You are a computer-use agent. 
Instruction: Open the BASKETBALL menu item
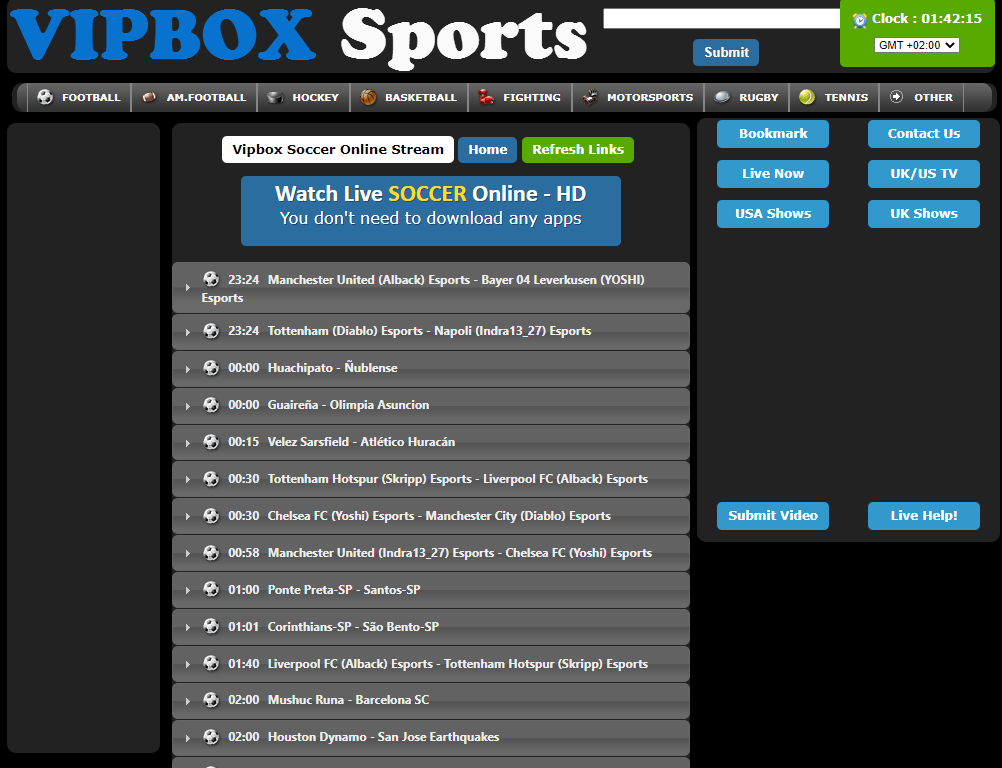pyautogui.click(x=409, y=97)
